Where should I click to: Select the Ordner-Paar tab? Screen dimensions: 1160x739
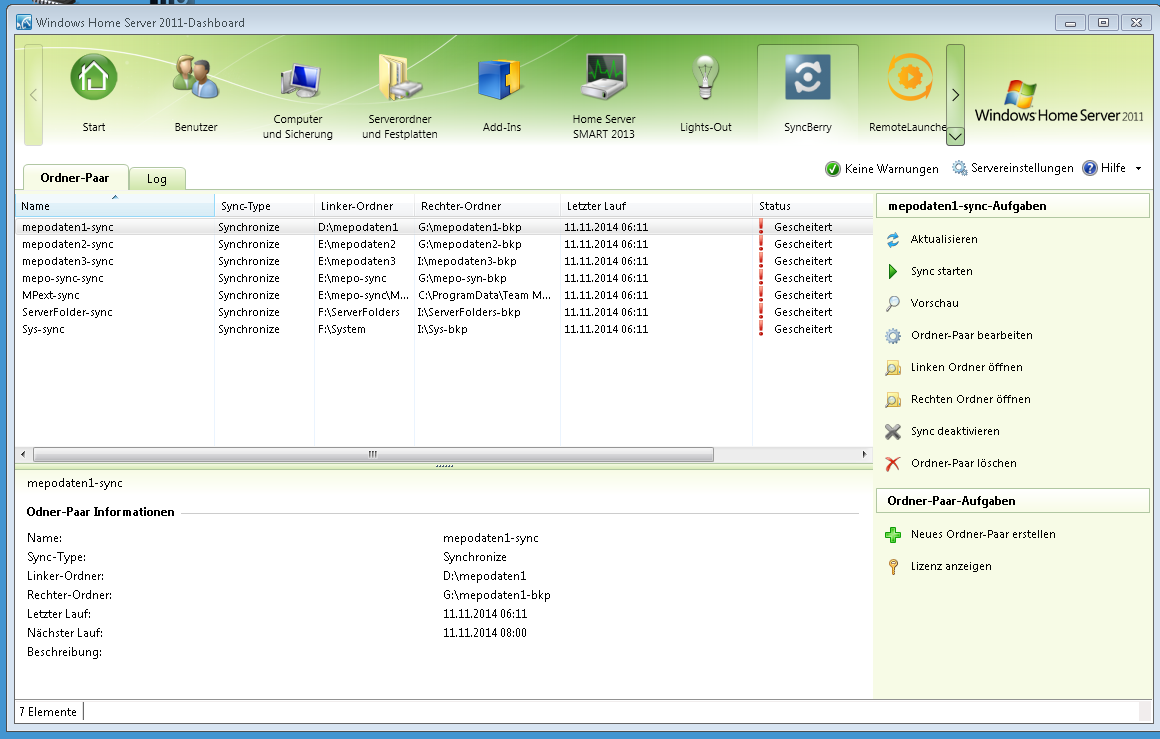point(75,178)
